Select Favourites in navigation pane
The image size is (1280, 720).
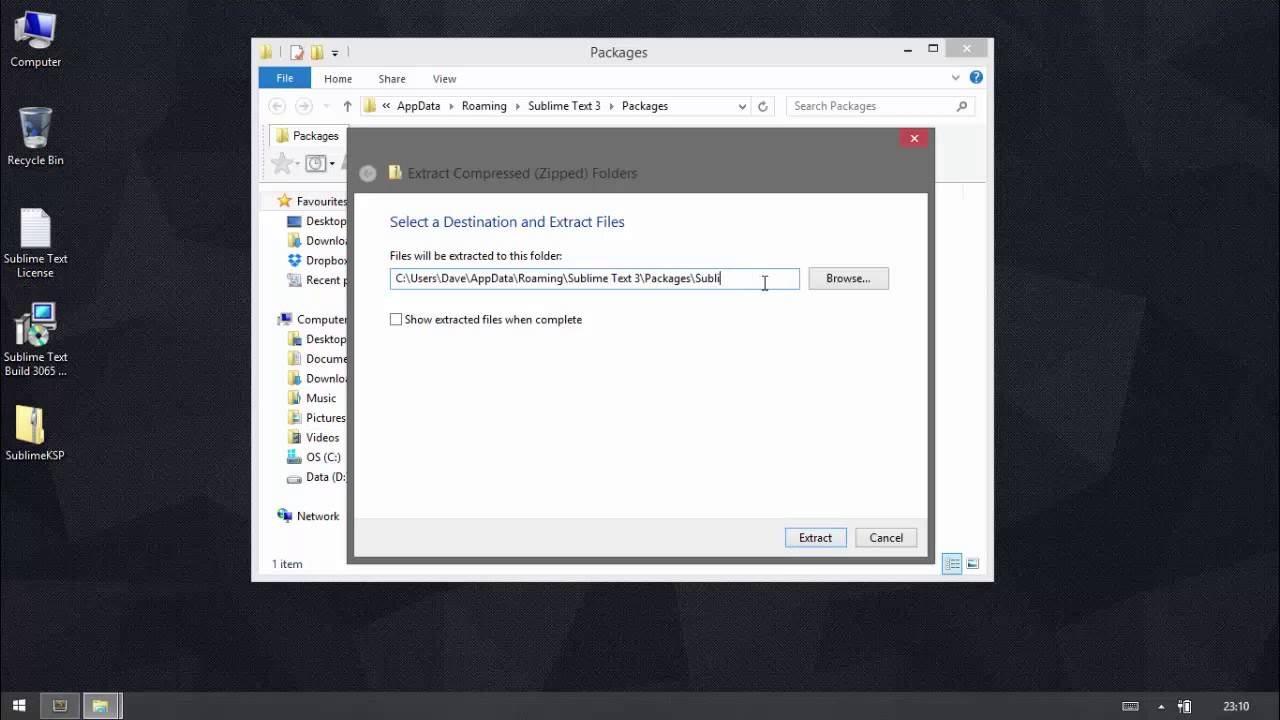point(312,201)
